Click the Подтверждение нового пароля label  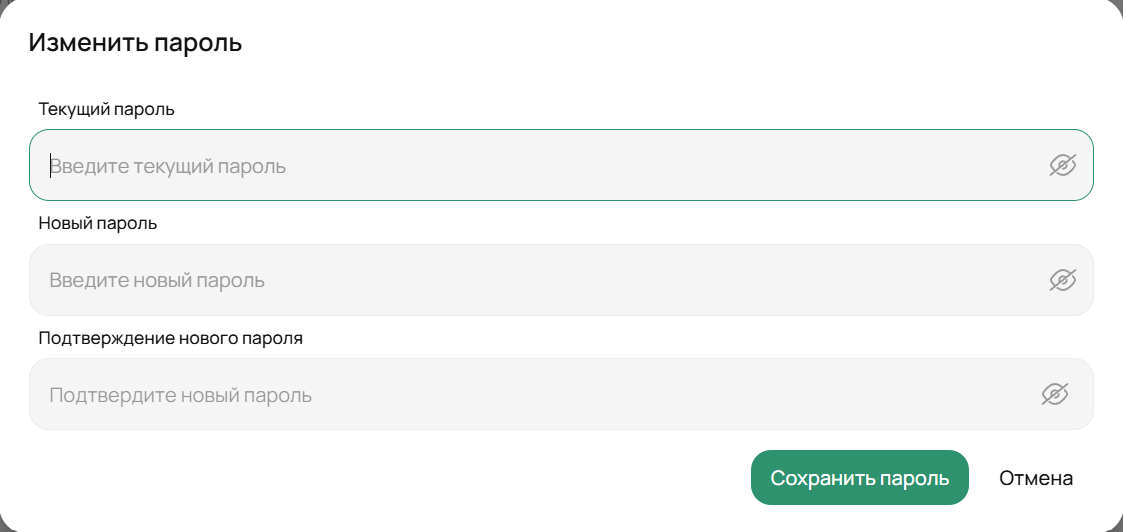click(170, 338)
